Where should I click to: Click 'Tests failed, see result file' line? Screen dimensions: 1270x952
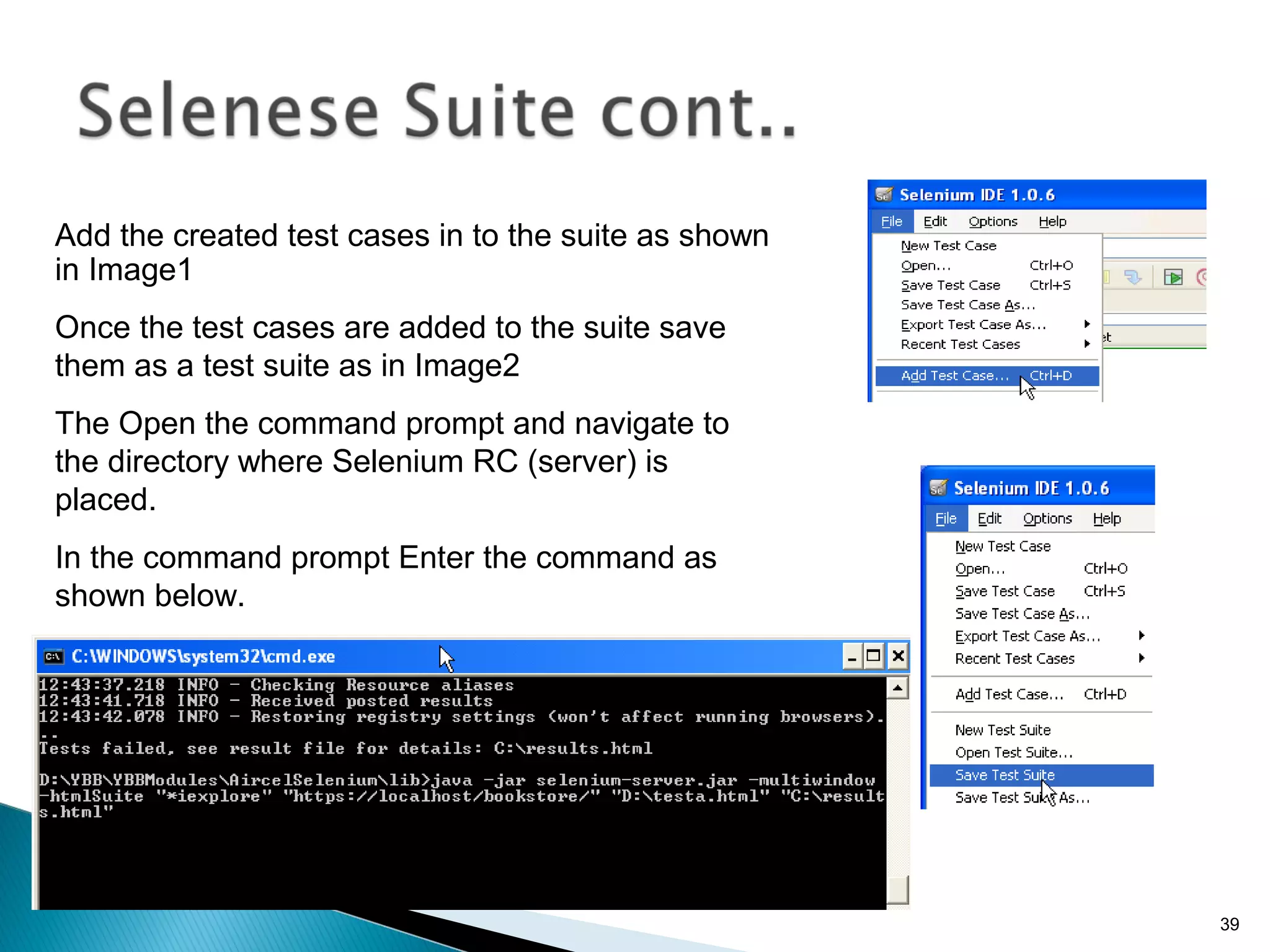pyautogui.click(x=345, y=748)
